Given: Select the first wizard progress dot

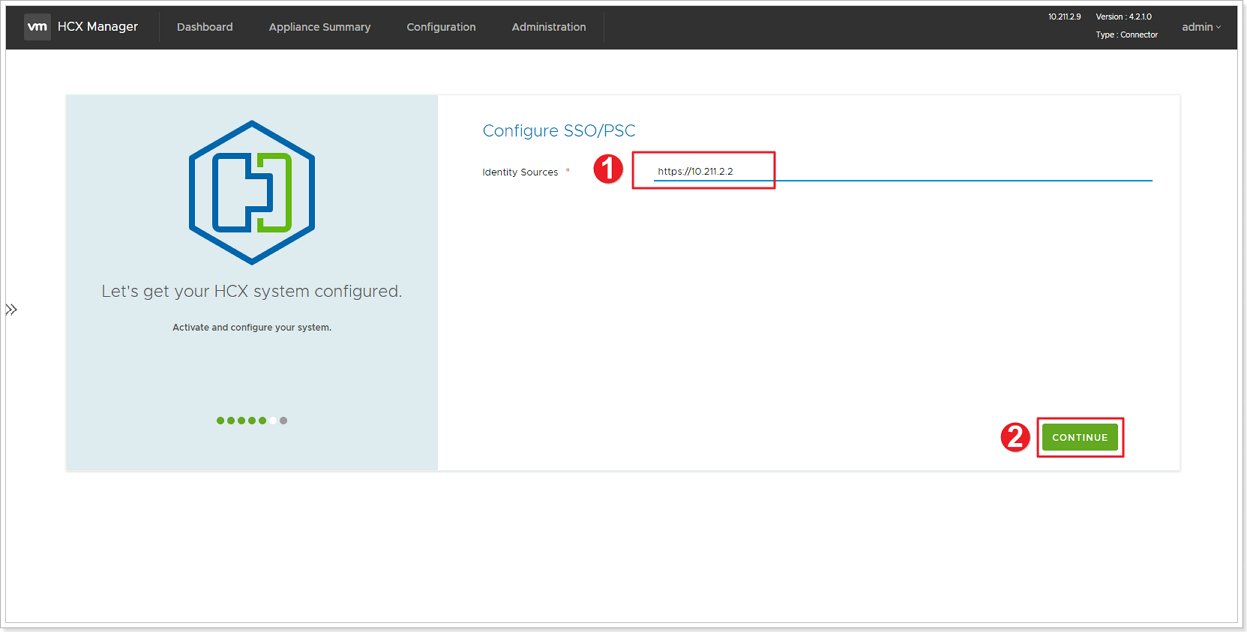Looking at the screenshot, I should point(219,420).
